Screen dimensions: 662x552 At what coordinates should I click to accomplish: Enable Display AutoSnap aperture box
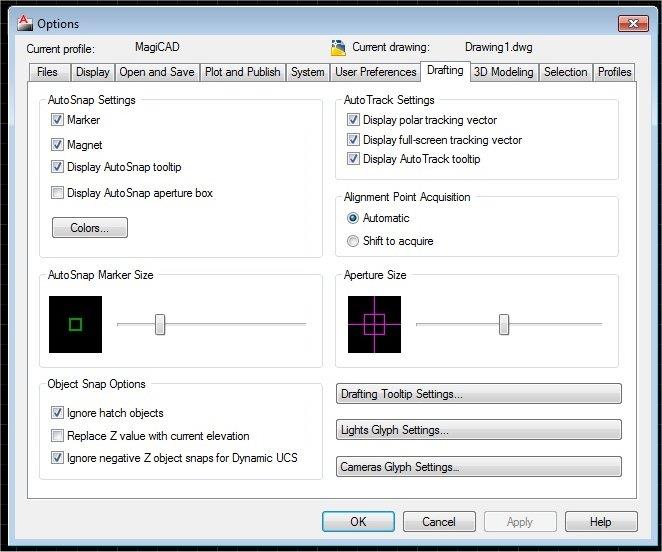57,193
